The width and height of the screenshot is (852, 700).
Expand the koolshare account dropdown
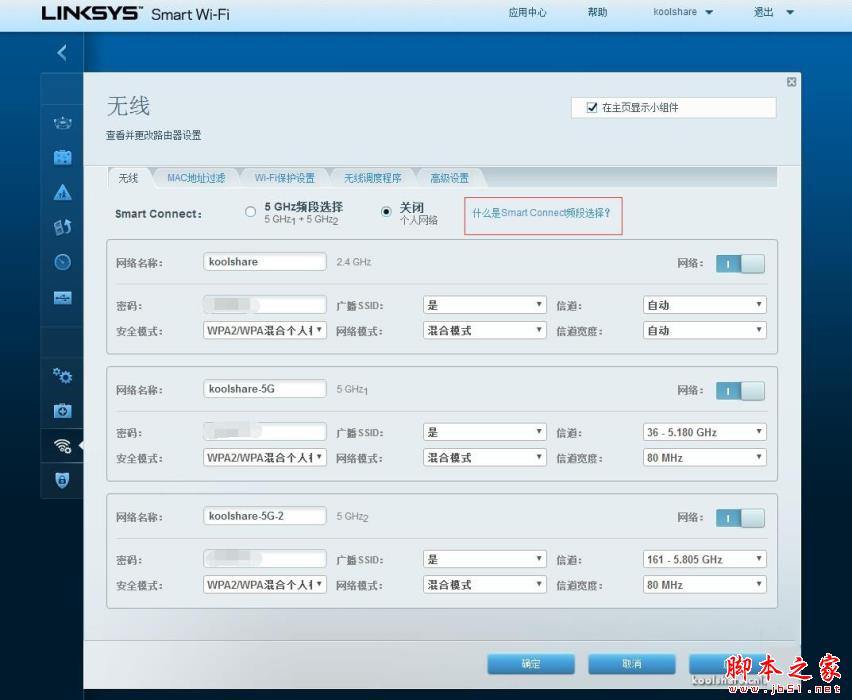point(683,12)
